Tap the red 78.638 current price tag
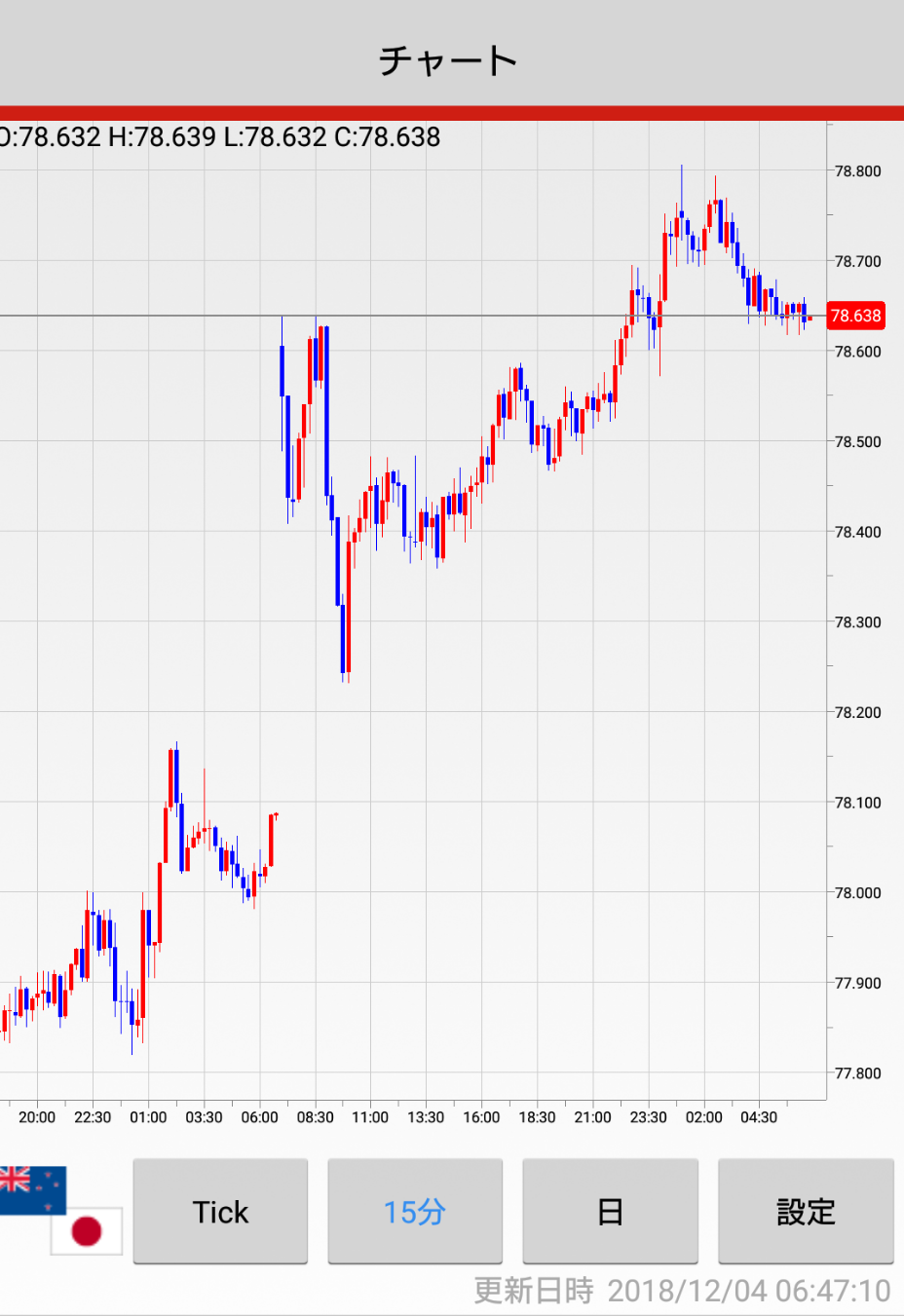The height and width of the screenshot is (1316, 904). [855, 316]
